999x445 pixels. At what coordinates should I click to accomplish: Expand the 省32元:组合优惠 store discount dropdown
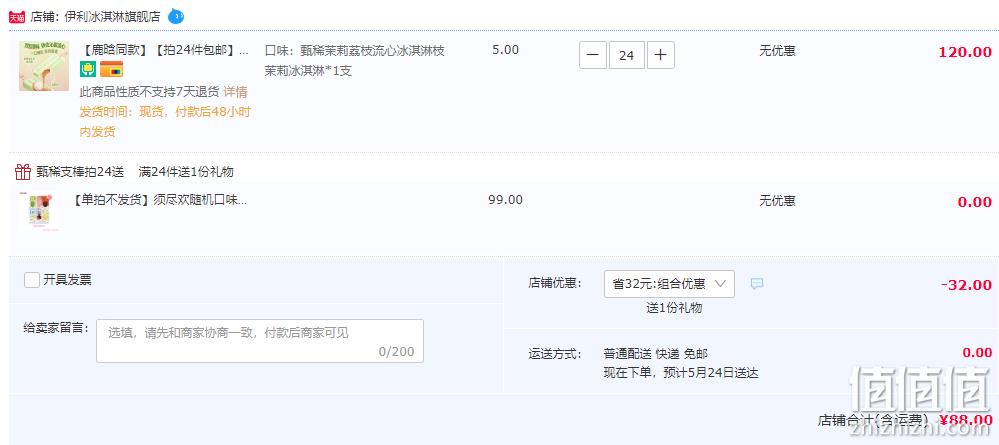[669, 284]
